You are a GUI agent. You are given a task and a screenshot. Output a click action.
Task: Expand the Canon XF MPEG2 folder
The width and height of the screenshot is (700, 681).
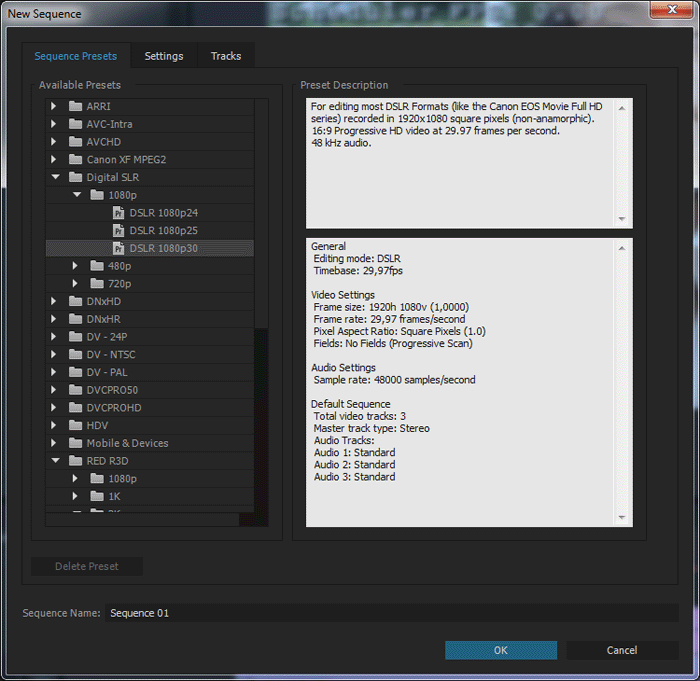point(54,159)
